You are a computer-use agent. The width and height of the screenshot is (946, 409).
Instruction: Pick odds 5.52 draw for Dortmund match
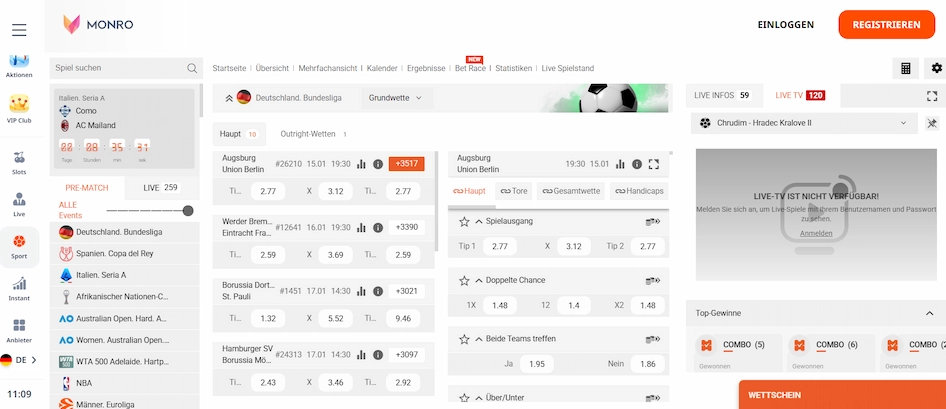(335, 318)
